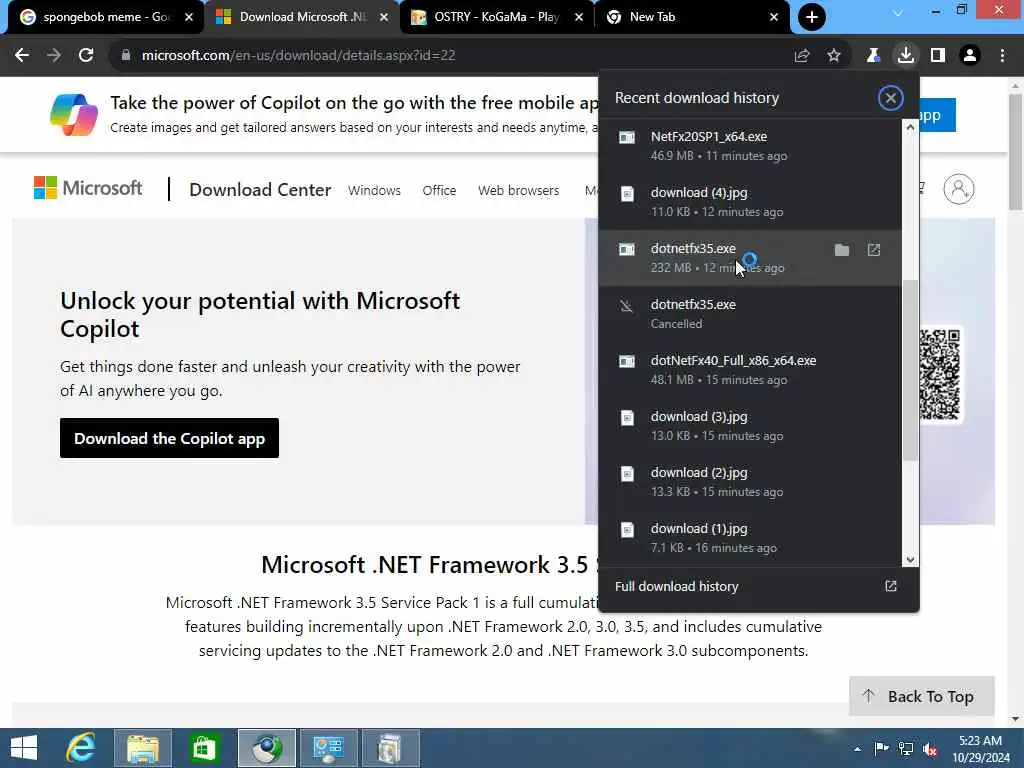Click the taskbar clock and date
This screenshot has width=1024, height=768.
click(980, 749)
